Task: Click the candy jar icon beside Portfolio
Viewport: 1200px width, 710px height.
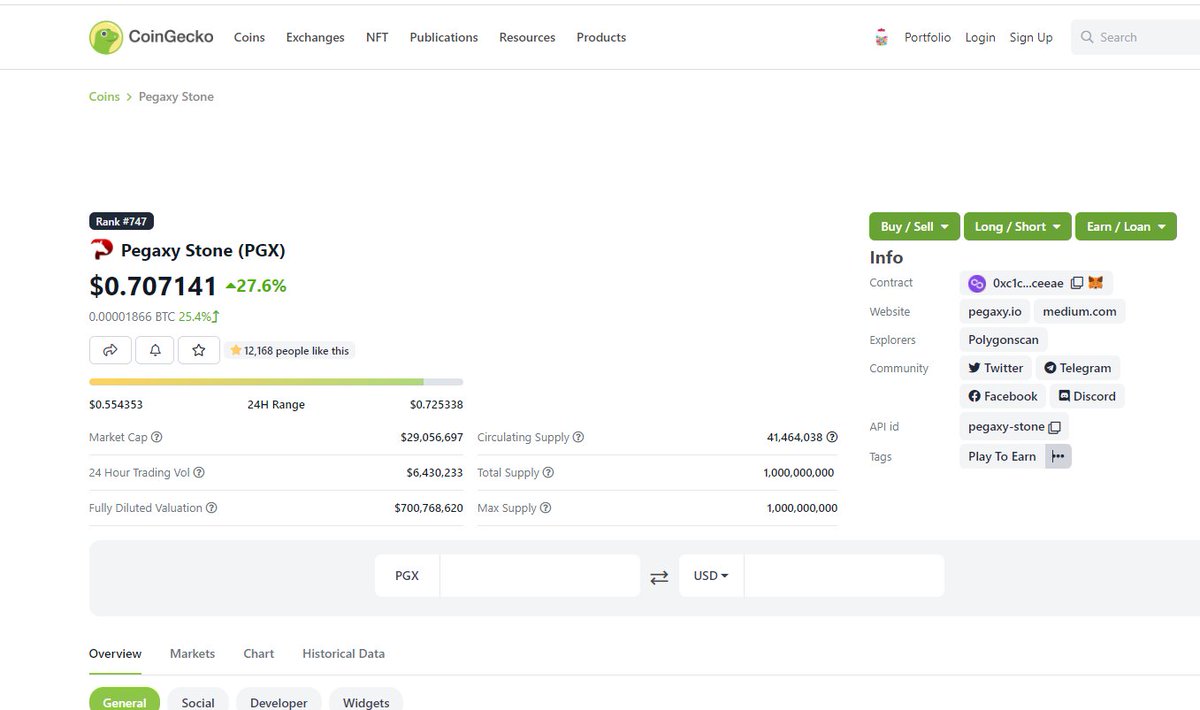Action: click(x=881, y=38)
